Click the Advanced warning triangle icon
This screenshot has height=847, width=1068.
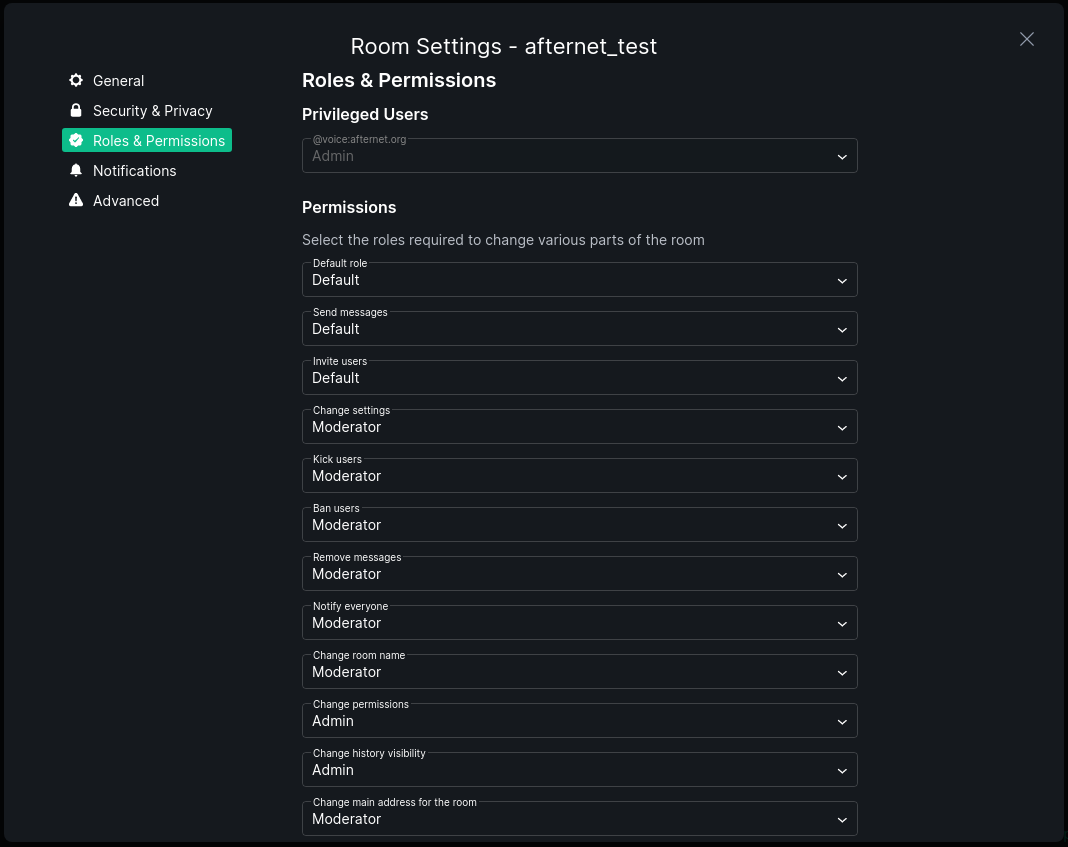[76, 201]
